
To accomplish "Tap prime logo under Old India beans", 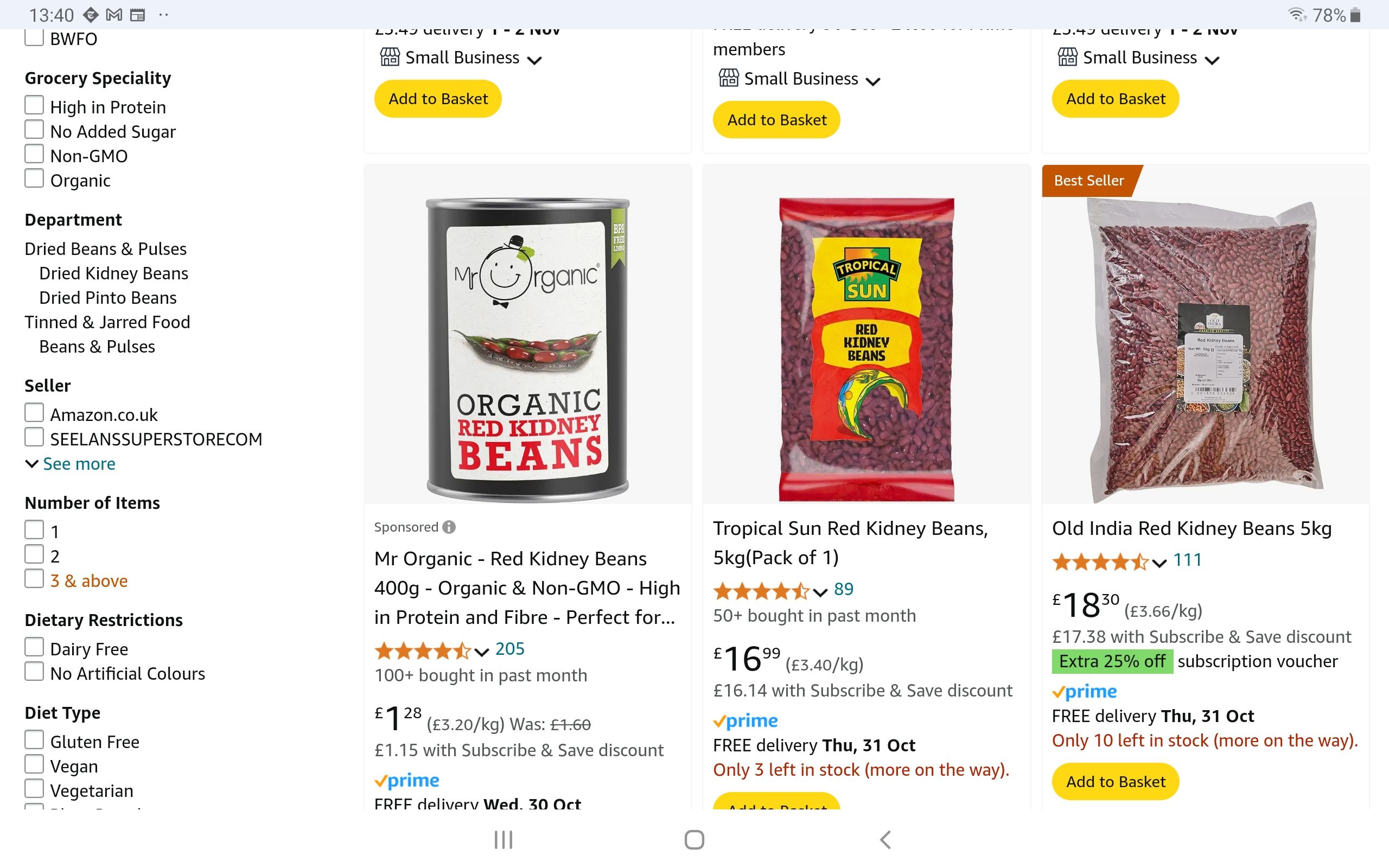I will click(x=1084, y=692).
